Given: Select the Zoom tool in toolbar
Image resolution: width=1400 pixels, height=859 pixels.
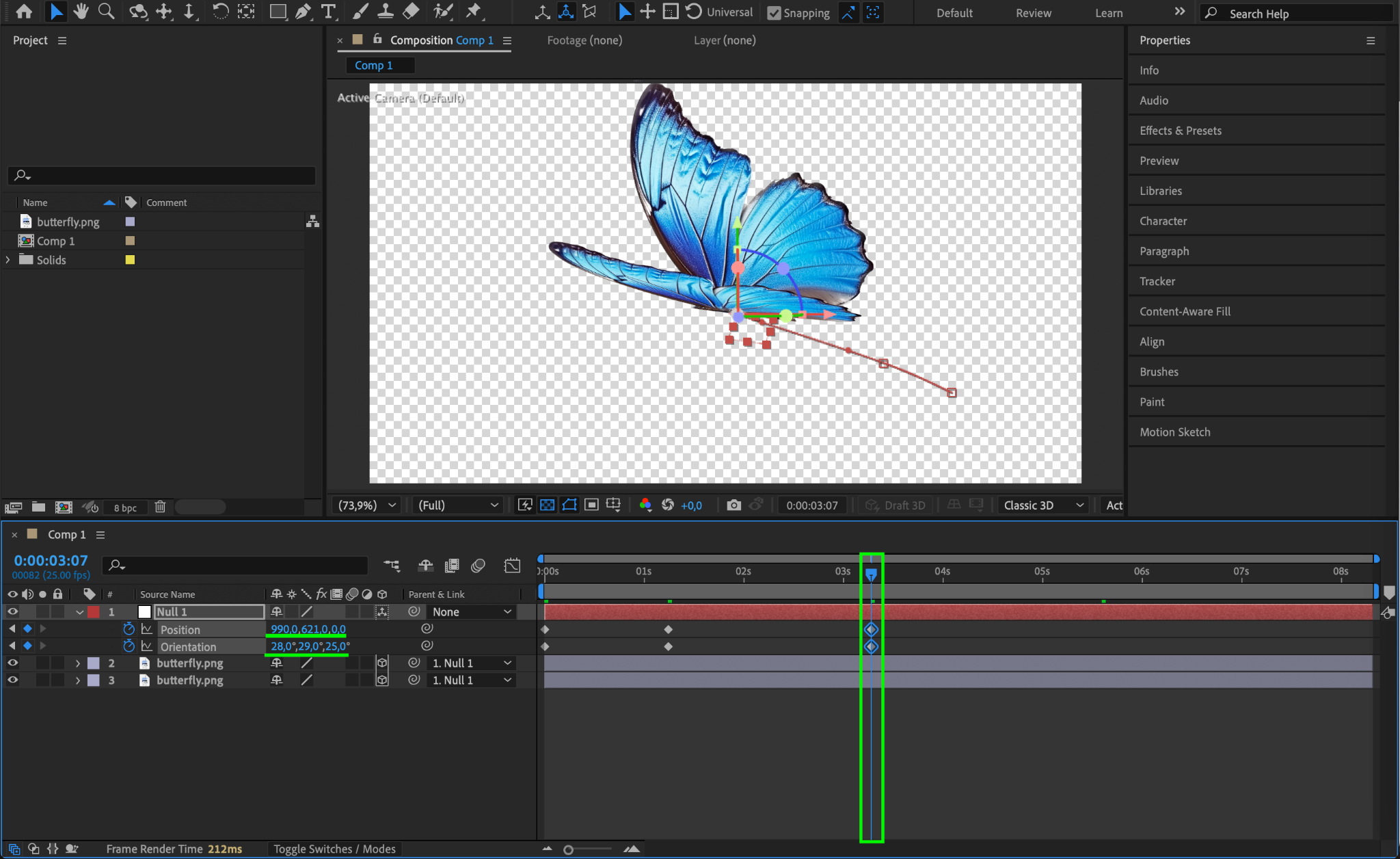Looking at the screenshot, I should point(106,12).
